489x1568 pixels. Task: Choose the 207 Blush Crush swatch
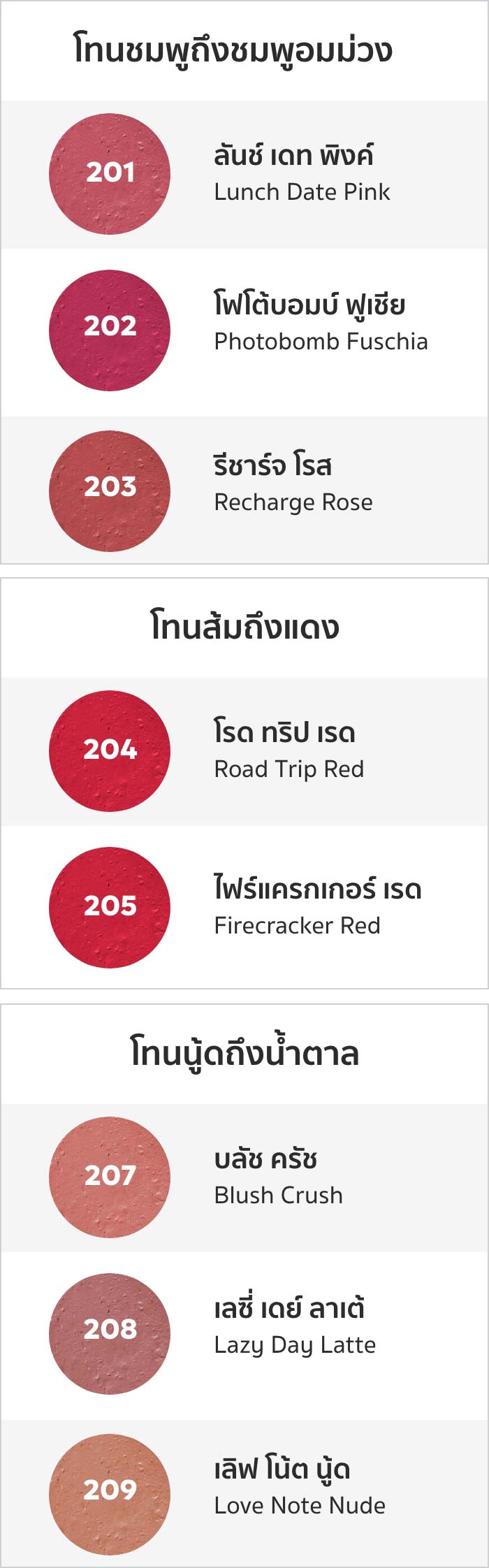tap(110, 1177)
